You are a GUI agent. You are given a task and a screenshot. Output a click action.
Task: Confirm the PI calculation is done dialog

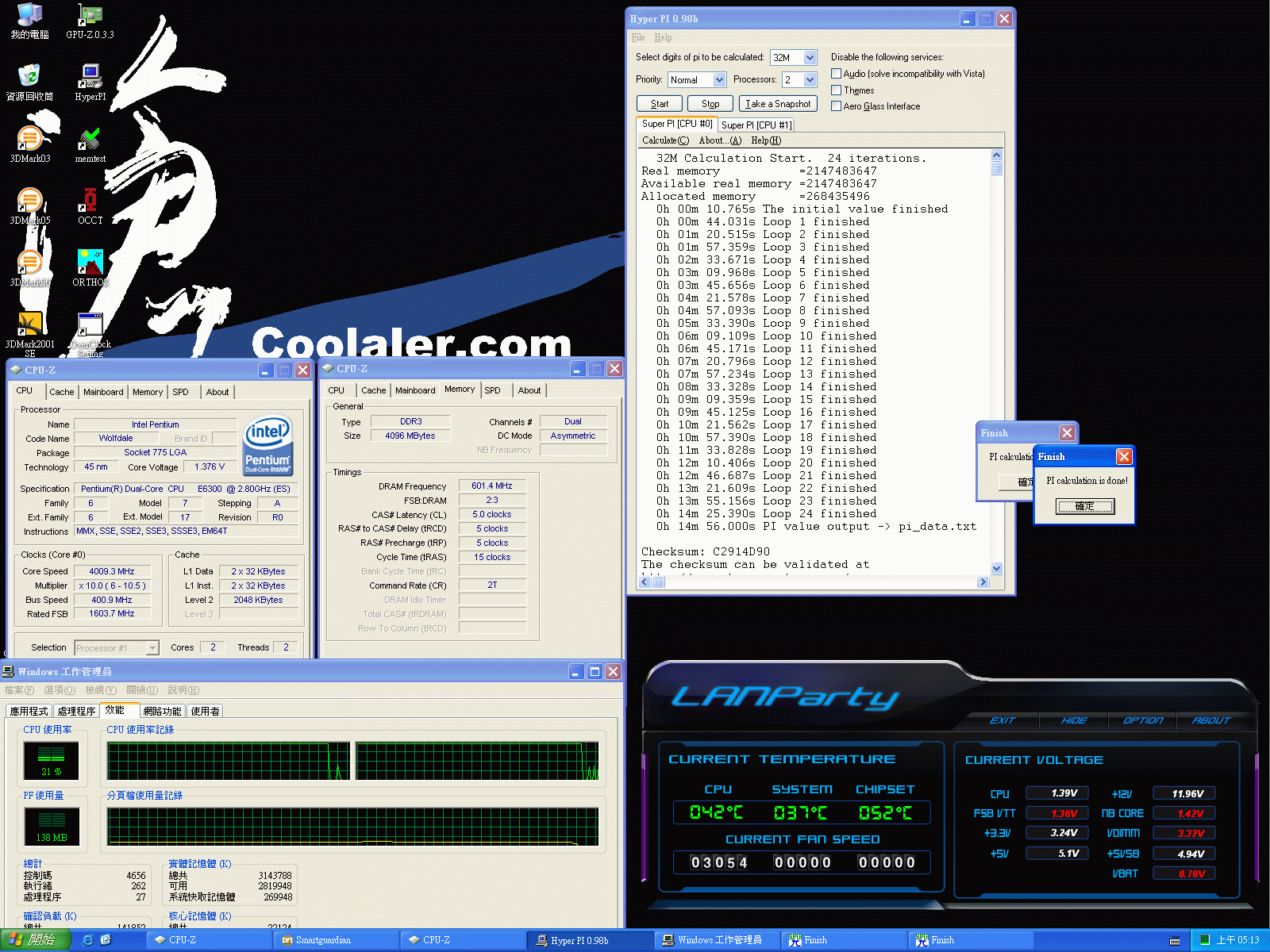(1085, 506)
